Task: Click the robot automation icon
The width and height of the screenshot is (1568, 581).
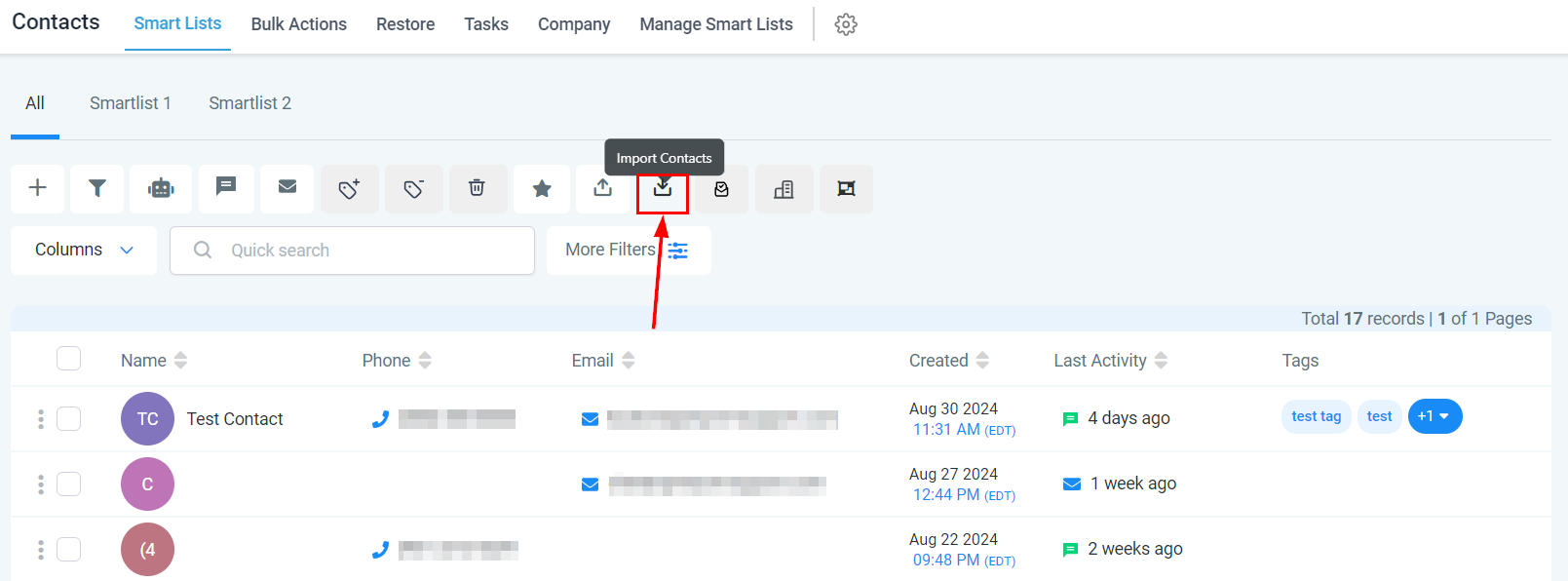Action: coord(161,188)
